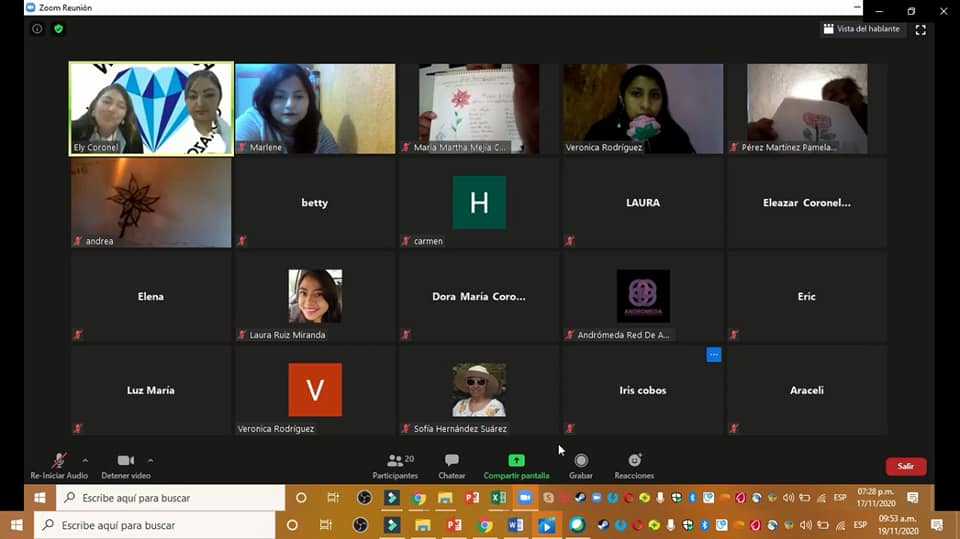Switch to Vista del hablante
Image resolution: width=960 pixels, height=539 pixels.
861,29
